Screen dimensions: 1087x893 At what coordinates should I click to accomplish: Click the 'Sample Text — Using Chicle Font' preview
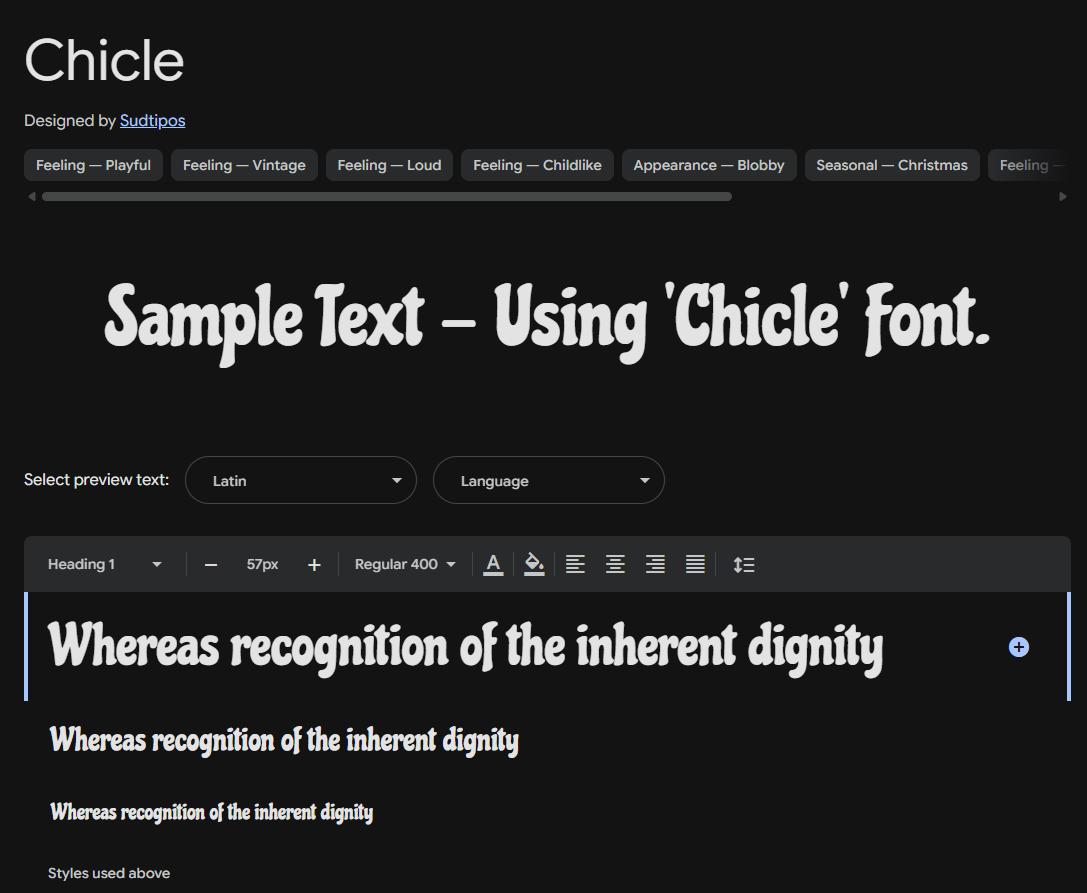[547, 322]
